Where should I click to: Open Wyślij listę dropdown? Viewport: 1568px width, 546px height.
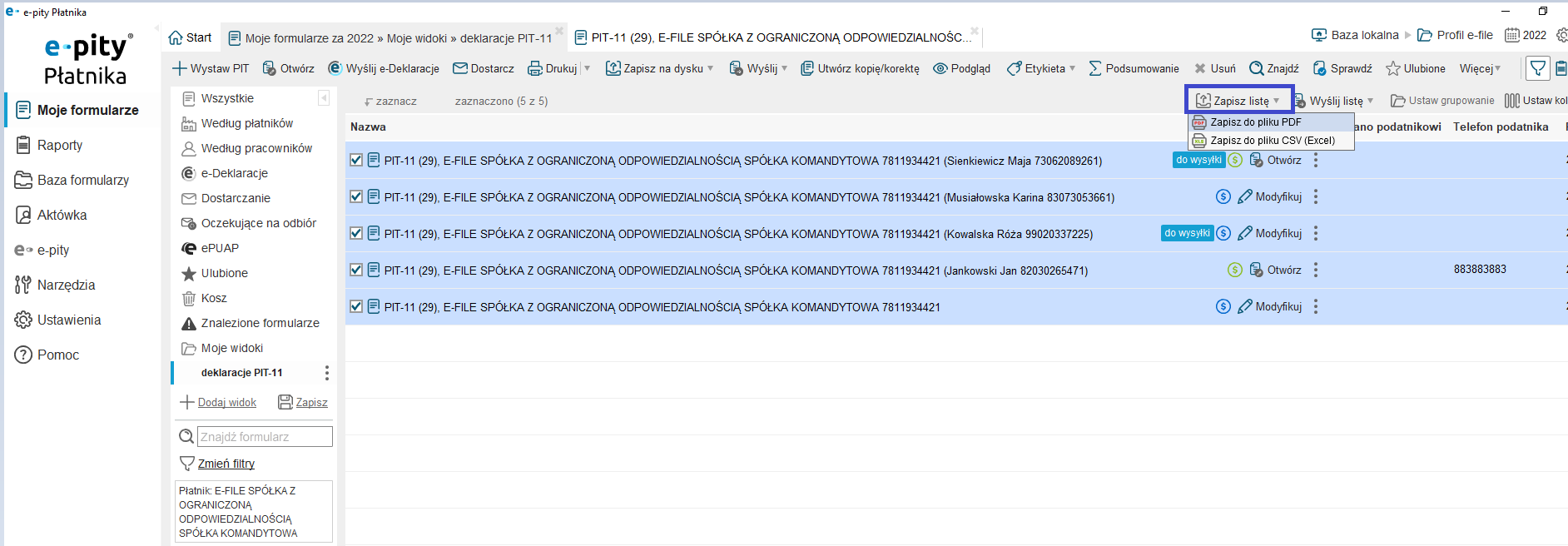(x=1333, y=101)
